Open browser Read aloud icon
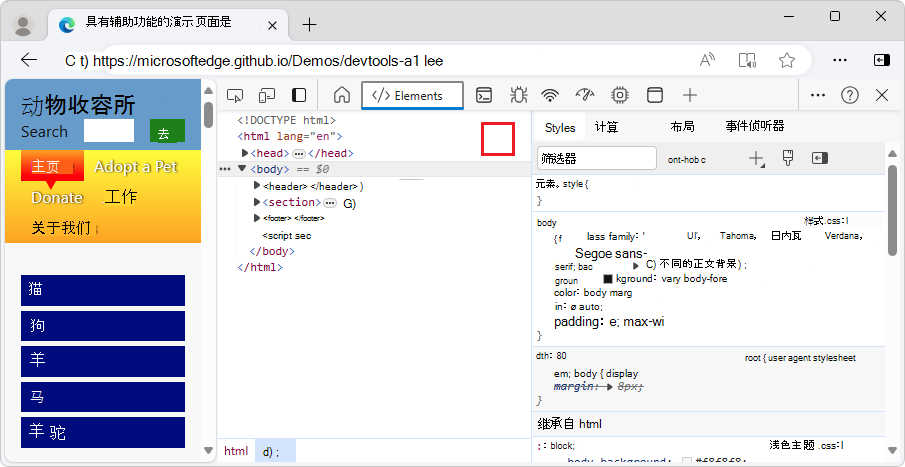 click(708, 60)
